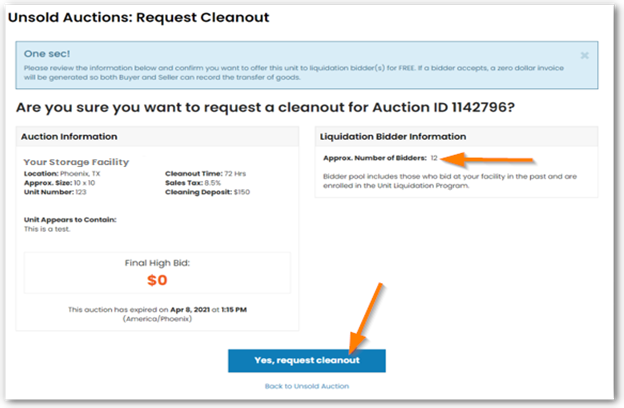624x408 pixels.
Task: Click the Location Phoenix, TX line
Action: point(62,174)
